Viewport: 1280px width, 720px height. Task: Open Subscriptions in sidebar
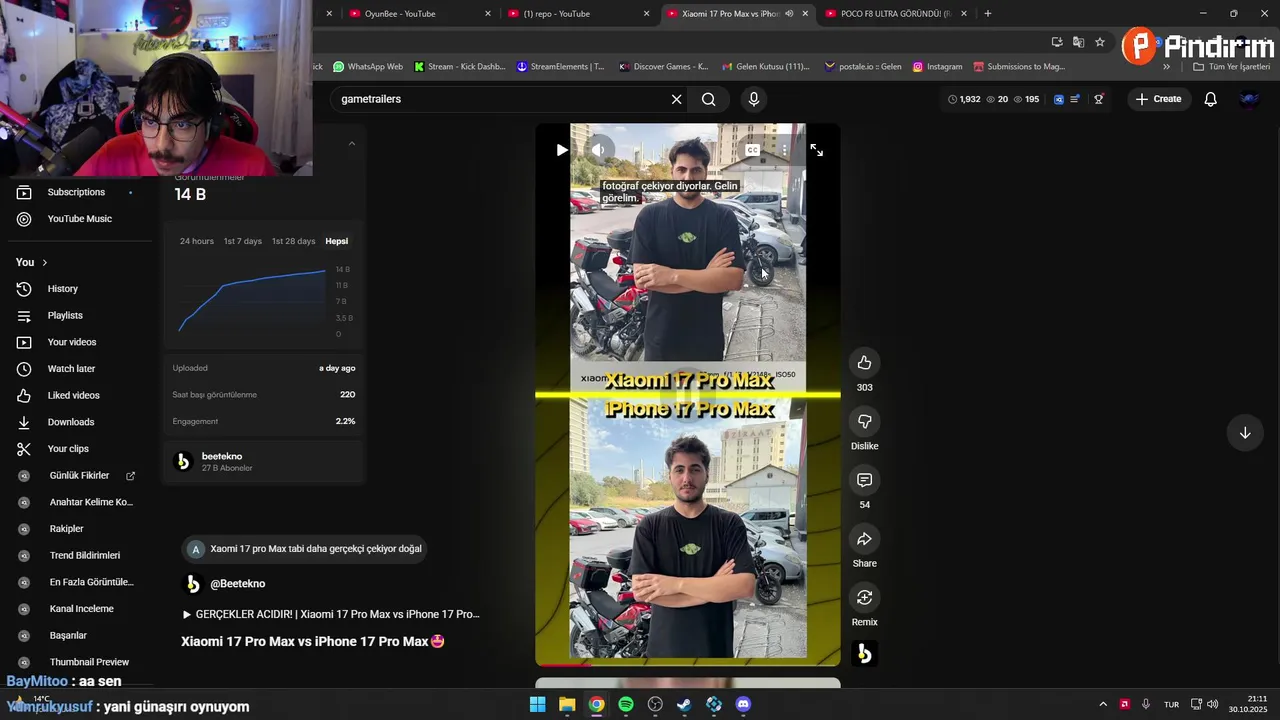[76, 192]
